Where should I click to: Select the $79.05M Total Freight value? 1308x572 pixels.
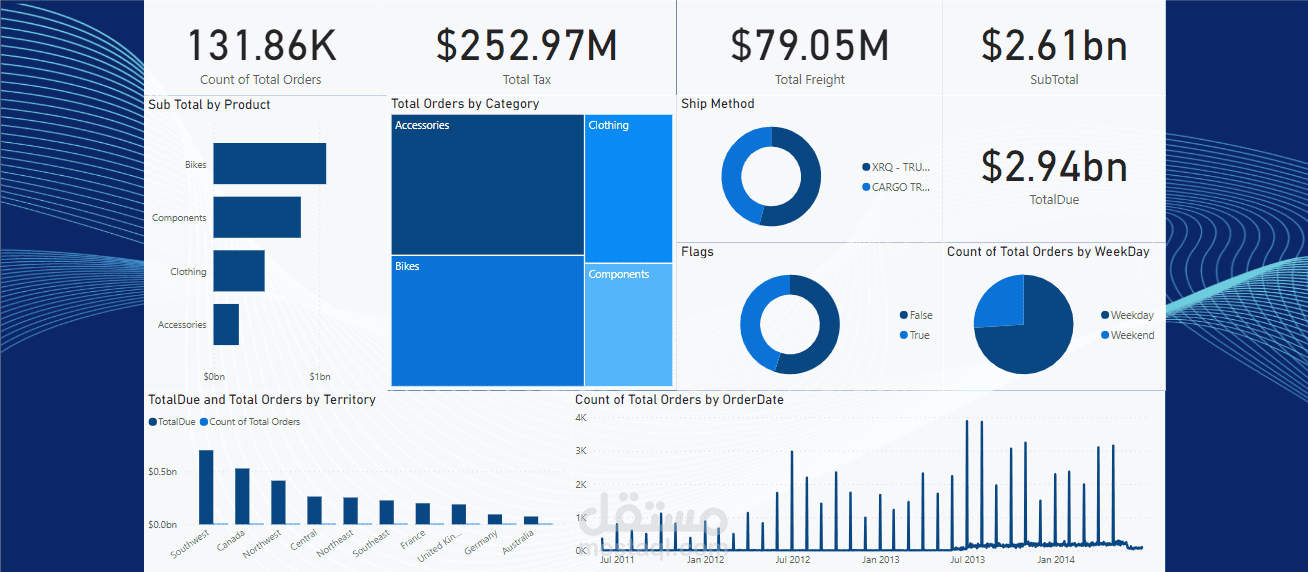point(809,45)
